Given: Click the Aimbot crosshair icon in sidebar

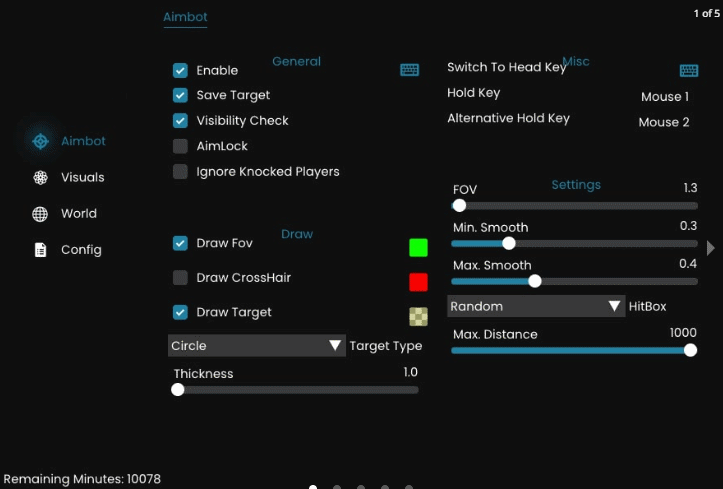Looking at the screenshot, I should 40,142.
